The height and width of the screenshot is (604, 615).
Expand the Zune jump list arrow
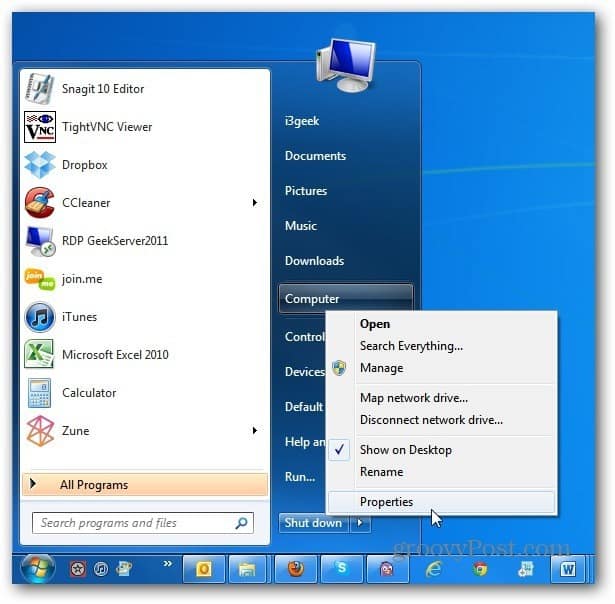click(x=255, y=431)
